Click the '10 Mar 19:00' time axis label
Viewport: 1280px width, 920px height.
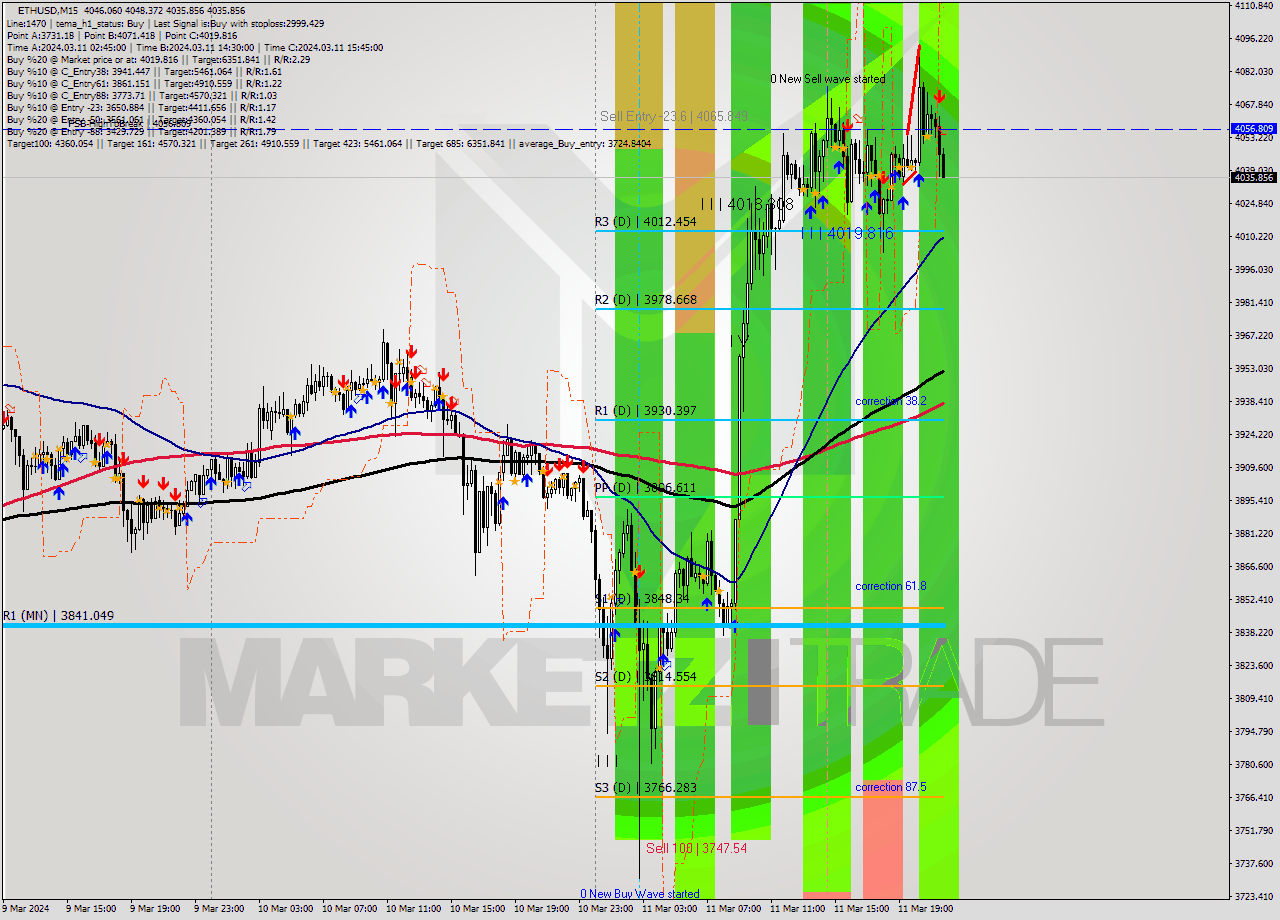pos(542,909)
